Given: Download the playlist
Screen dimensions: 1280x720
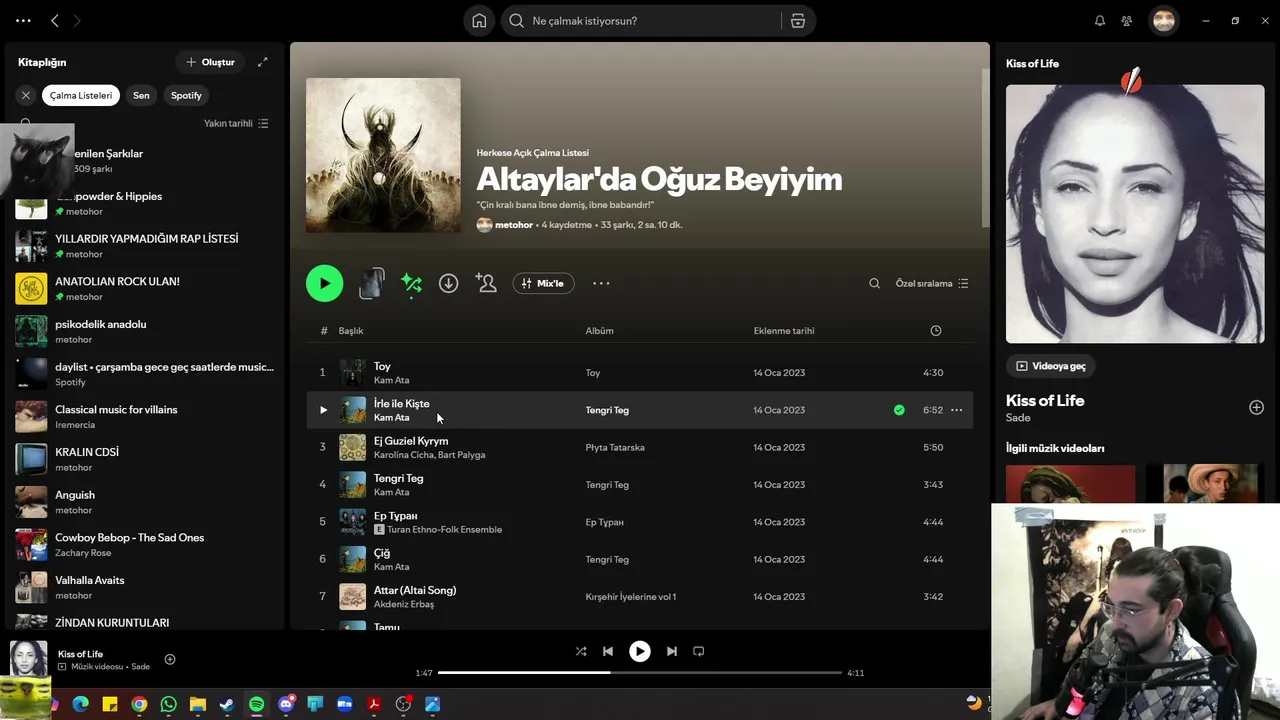Looking at the screenshot, I should (449, 283).
